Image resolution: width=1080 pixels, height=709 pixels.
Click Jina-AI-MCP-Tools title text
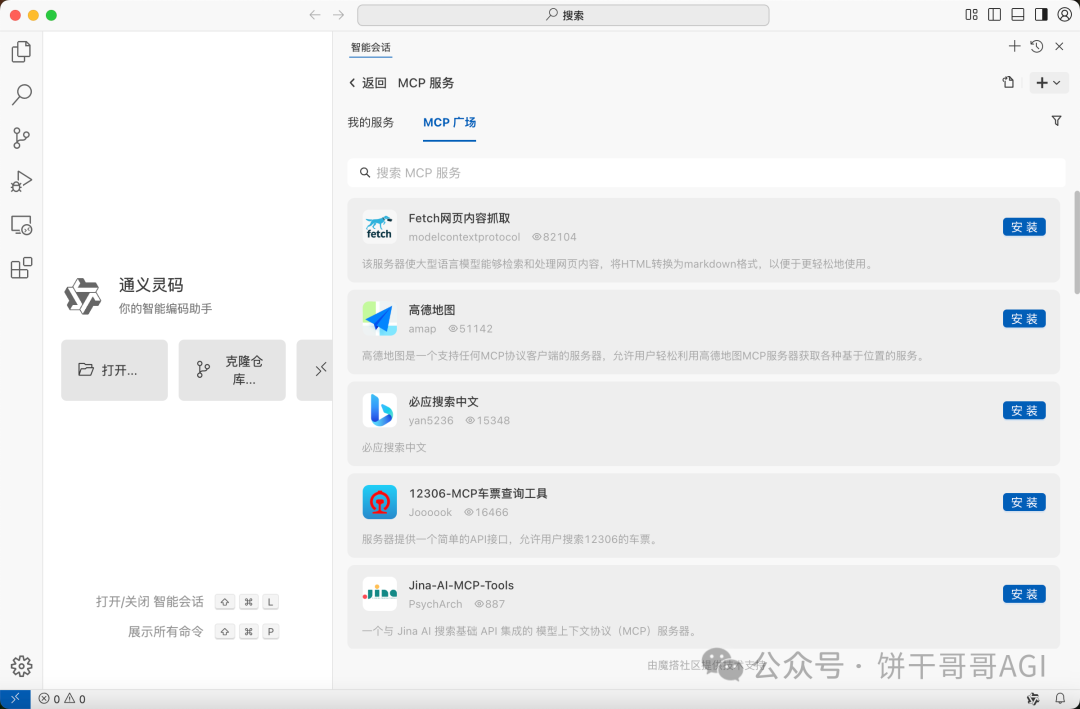pos(461,585)
